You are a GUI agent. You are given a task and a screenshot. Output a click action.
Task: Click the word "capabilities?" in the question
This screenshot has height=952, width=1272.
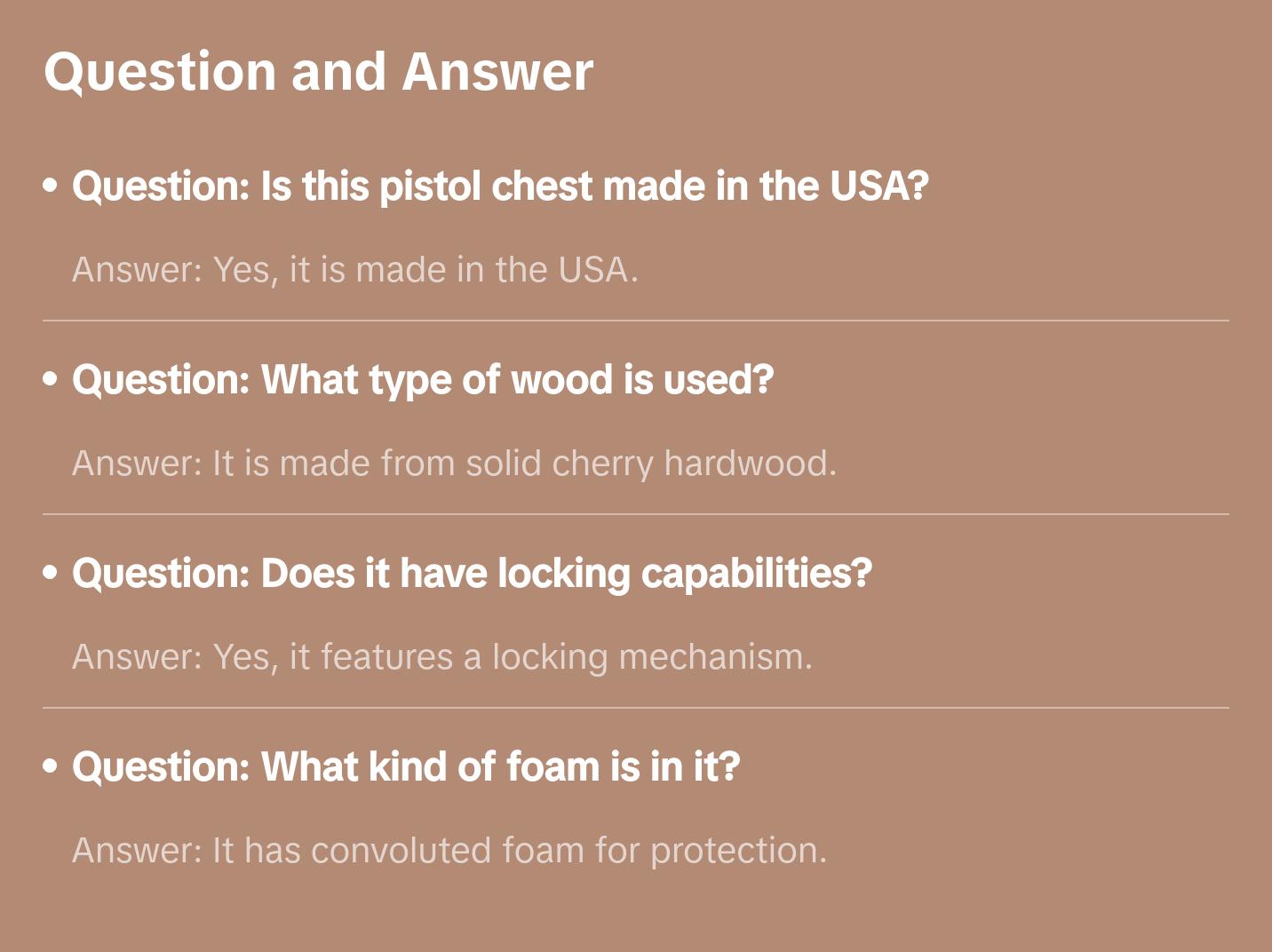click(x=756, y=574)
